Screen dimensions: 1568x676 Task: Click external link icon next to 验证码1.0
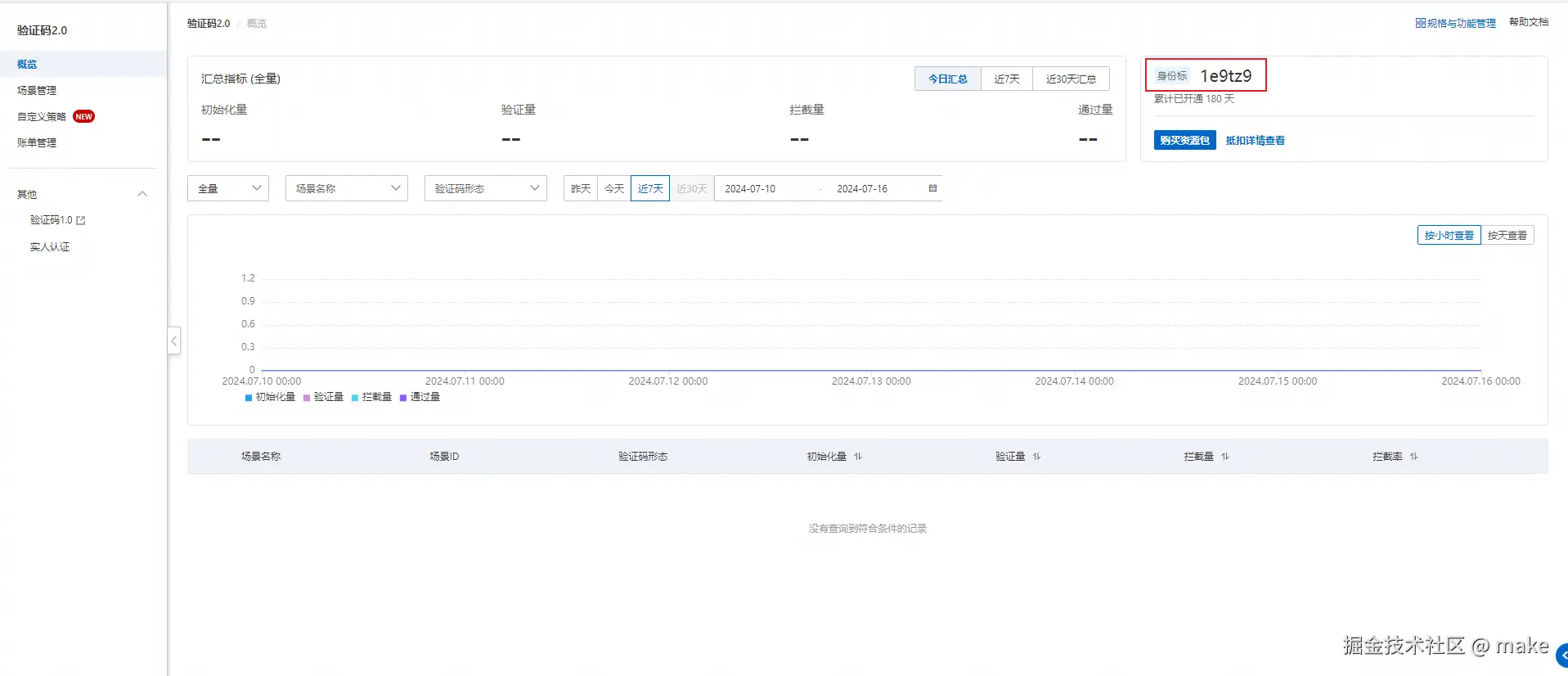pos(81,220)
